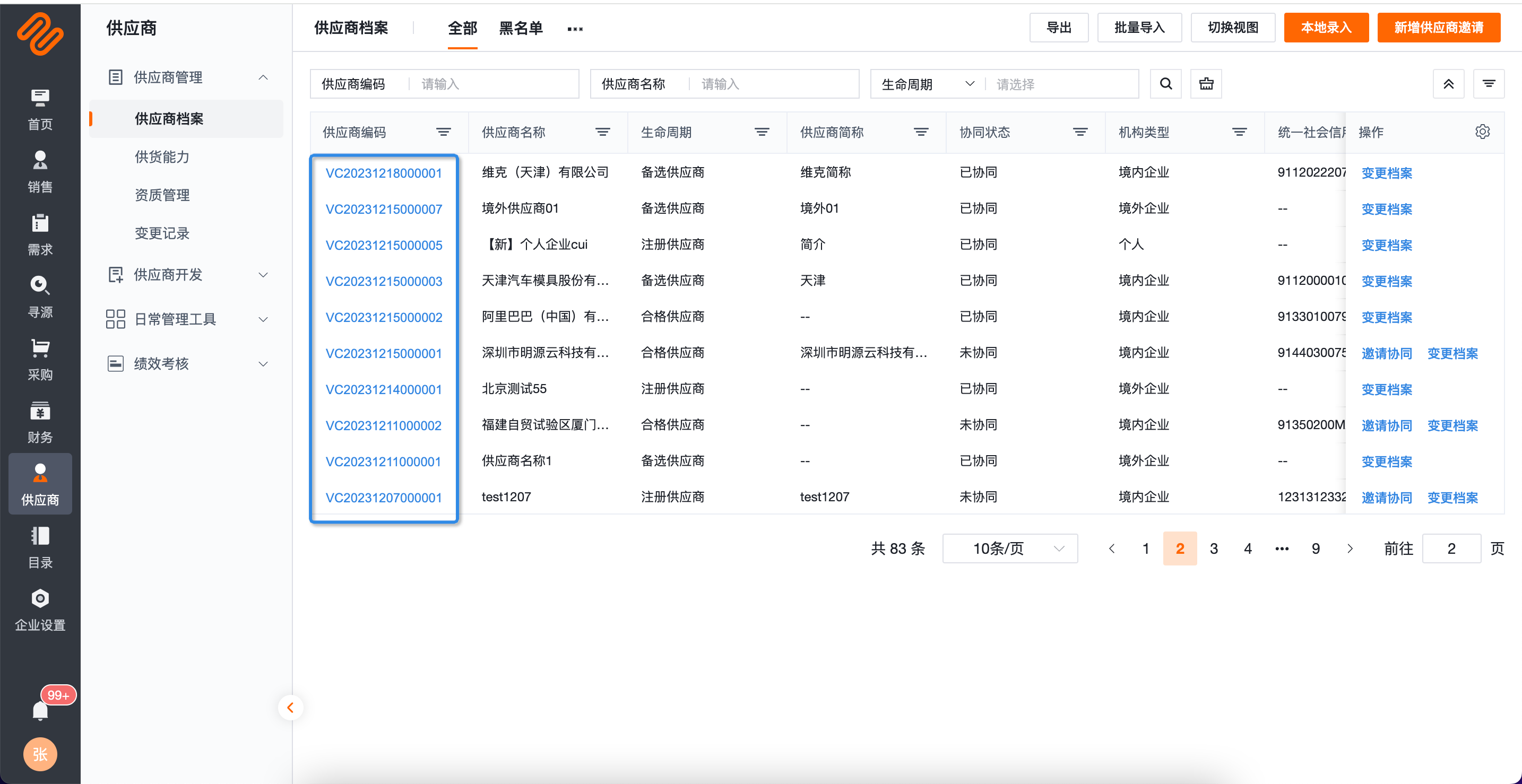Click filter icon in 机构类型 column header

click(x=1240, y=132)
